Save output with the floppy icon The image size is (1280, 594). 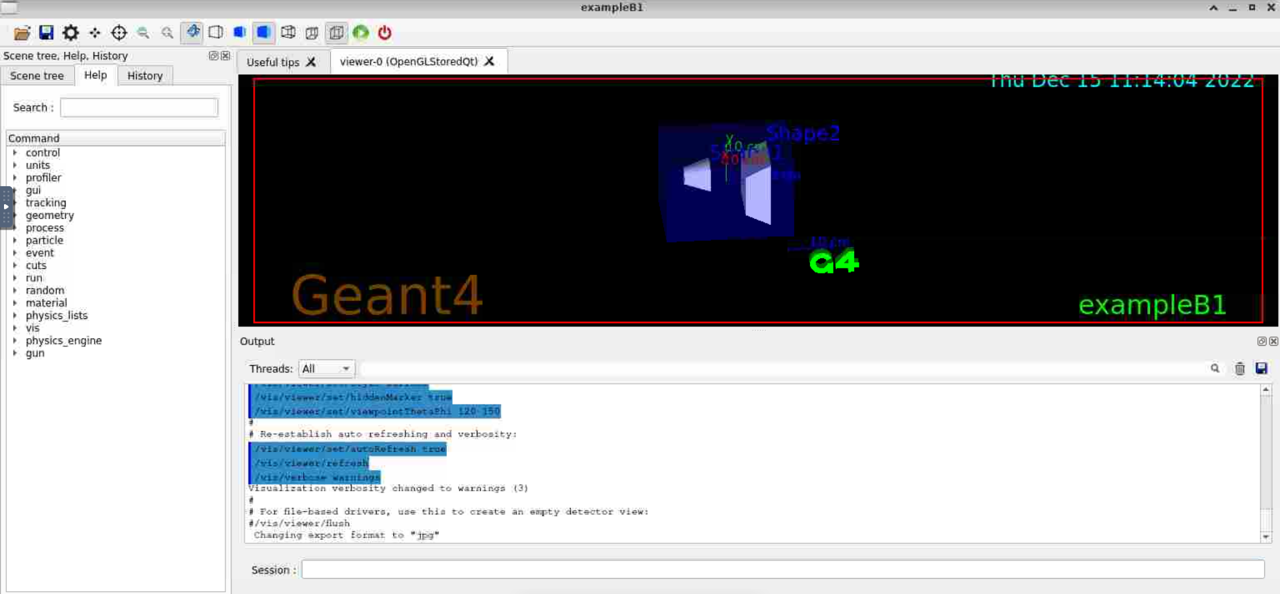pos(1261,369)
